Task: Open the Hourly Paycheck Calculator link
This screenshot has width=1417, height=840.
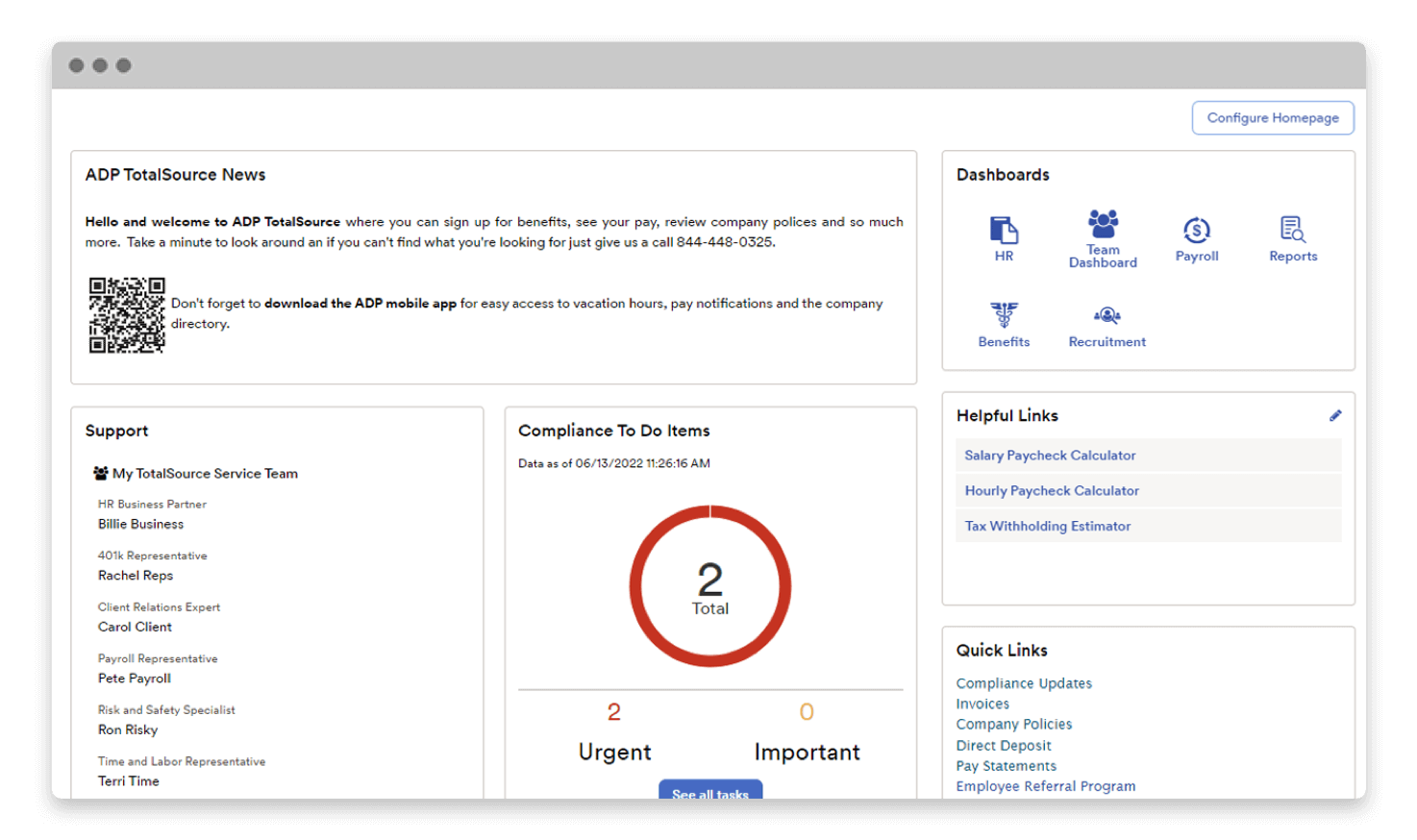Action: (1051, 490)
